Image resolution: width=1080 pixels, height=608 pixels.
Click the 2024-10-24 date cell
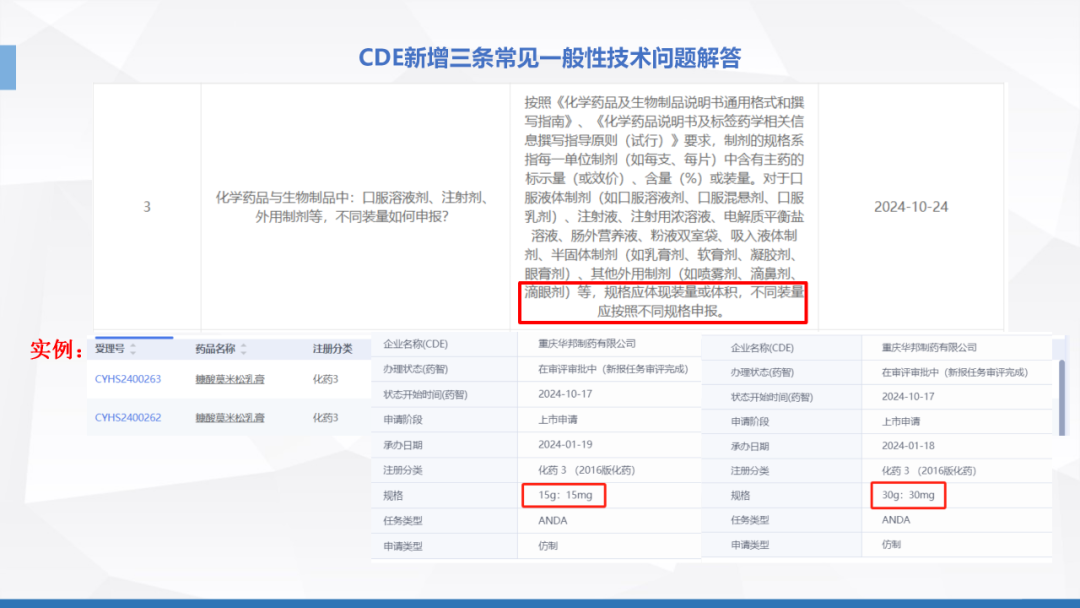[x=911, y=207]
